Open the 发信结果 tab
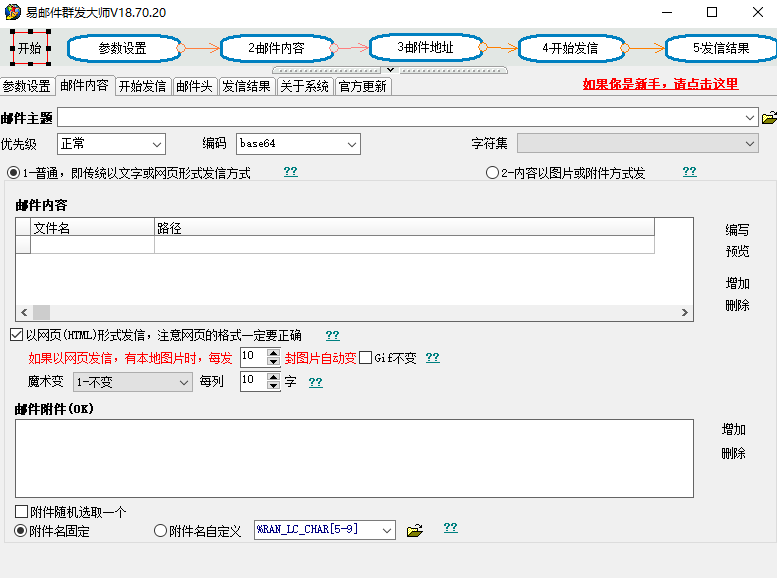 click(246, 86)
